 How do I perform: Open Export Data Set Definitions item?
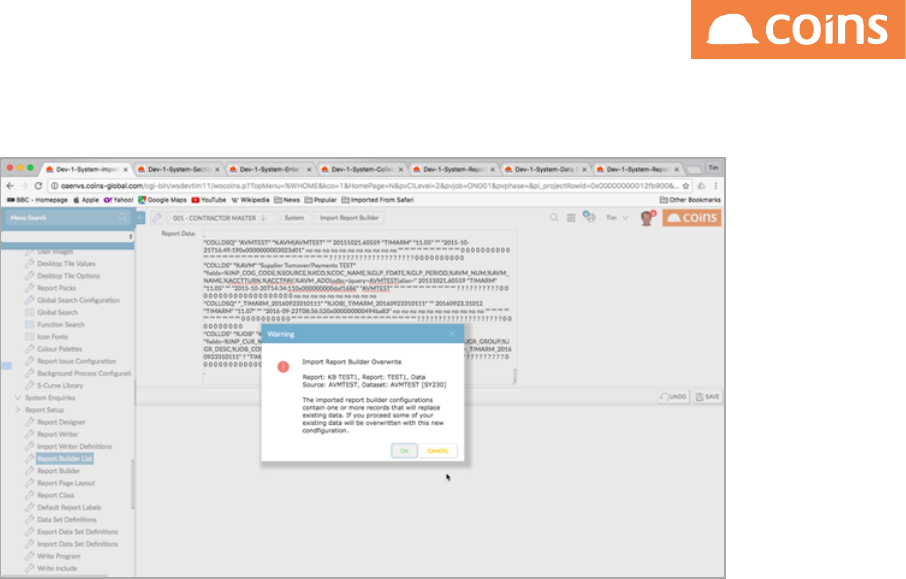tap(77, 532)
